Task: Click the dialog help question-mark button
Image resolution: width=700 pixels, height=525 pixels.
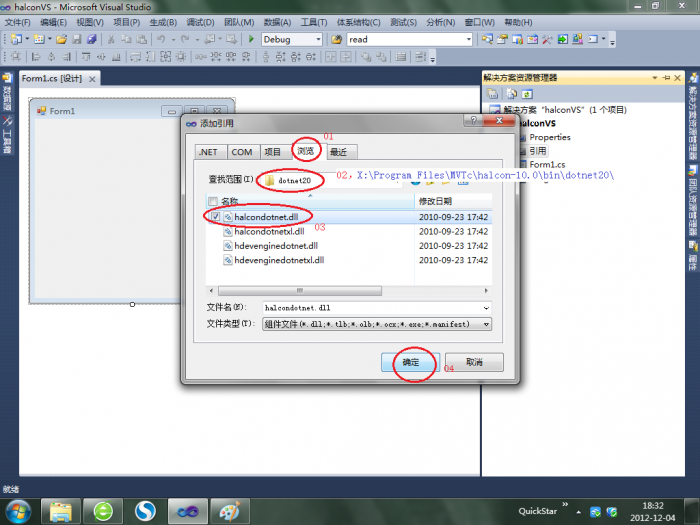Action: (473, 120)
